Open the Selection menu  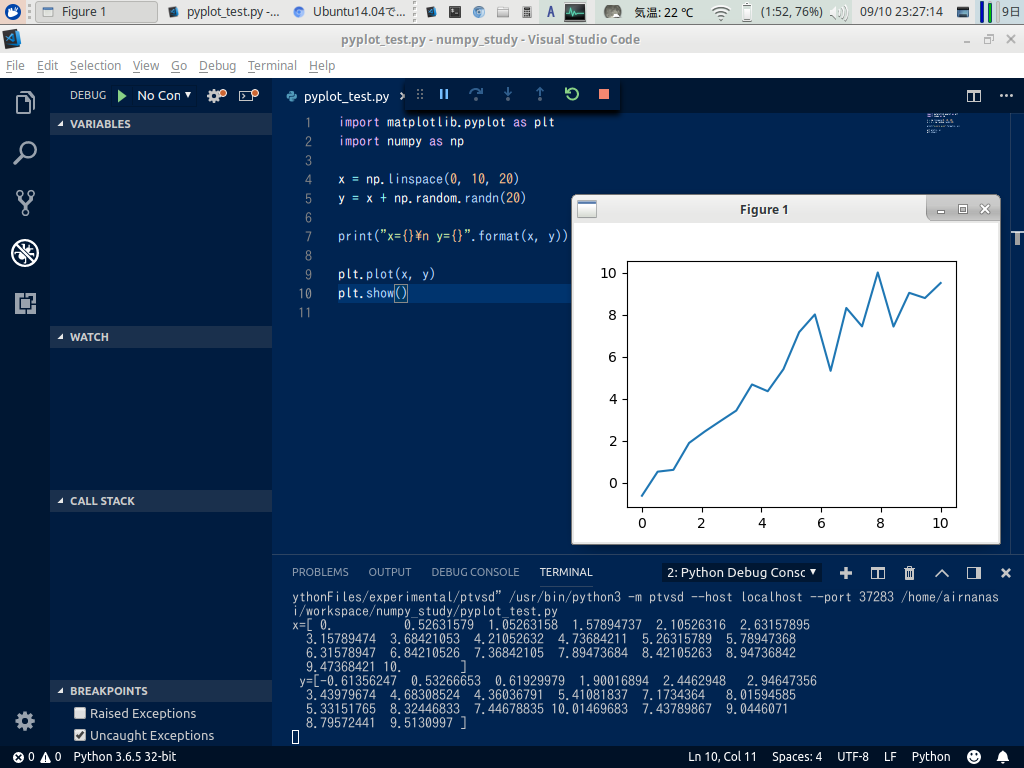point(95,65)
